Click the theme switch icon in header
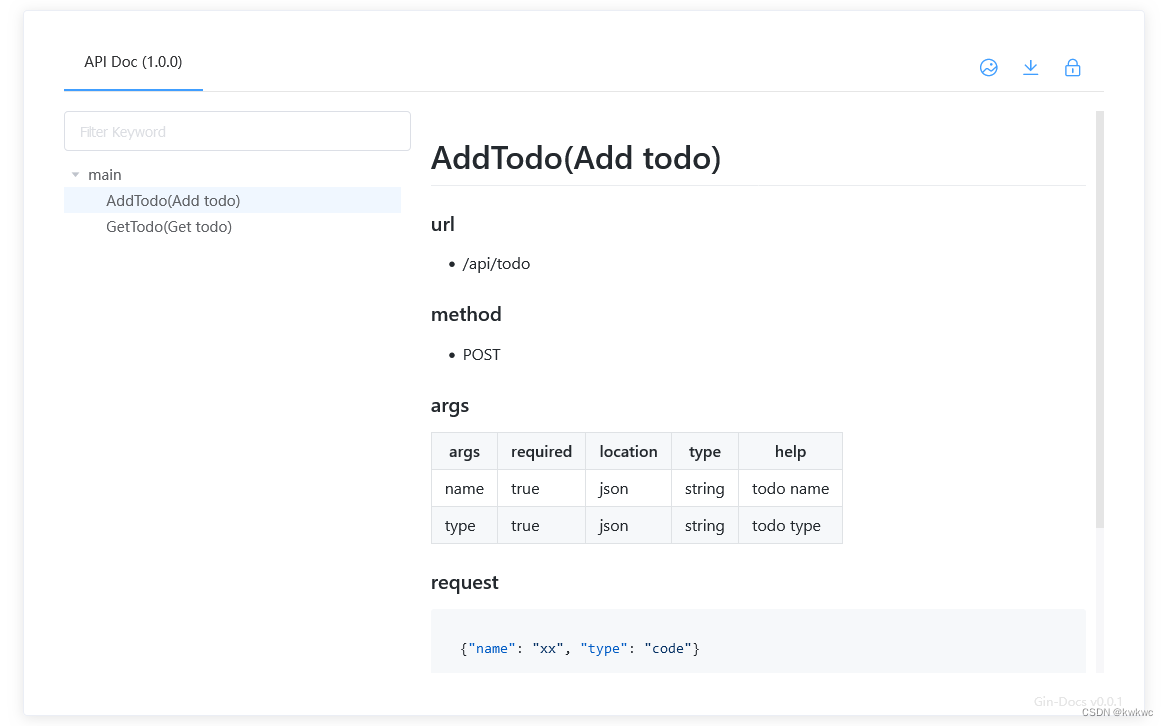 (x=988, y=68)
